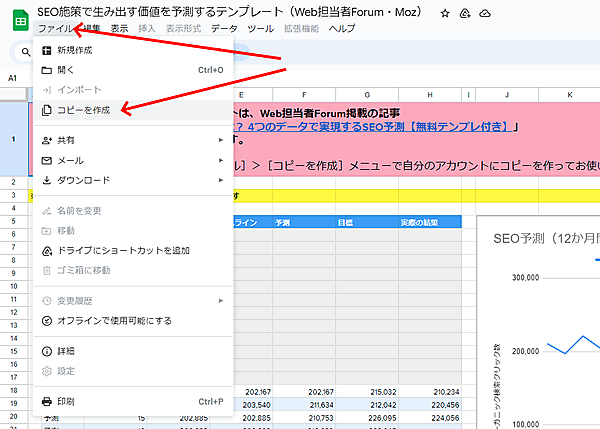600x429 pixels.
Task: Open the blue article hyperlink in the pink cell
Action: 370,127
